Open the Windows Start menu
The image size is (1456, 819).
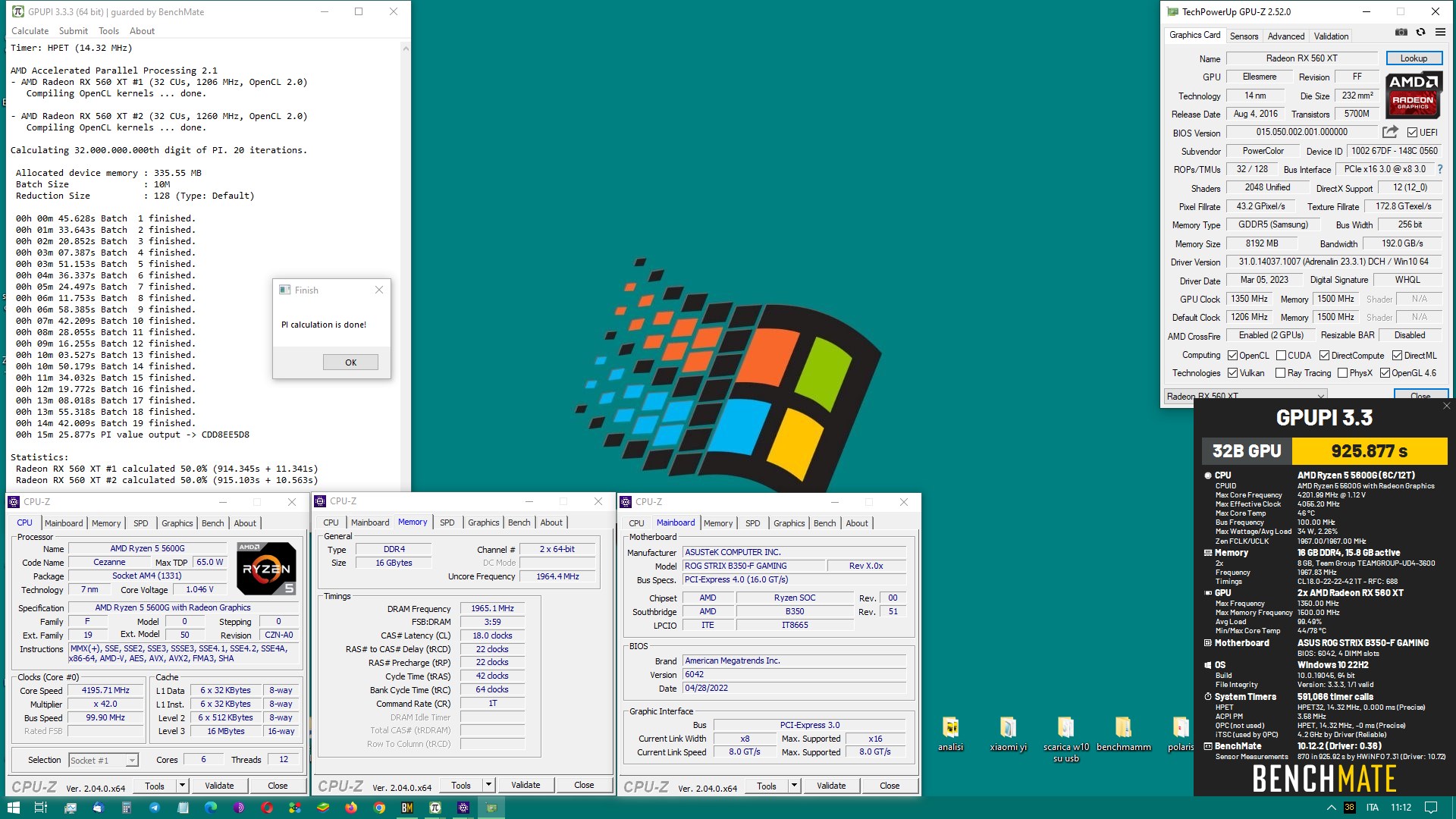point(13,808)
